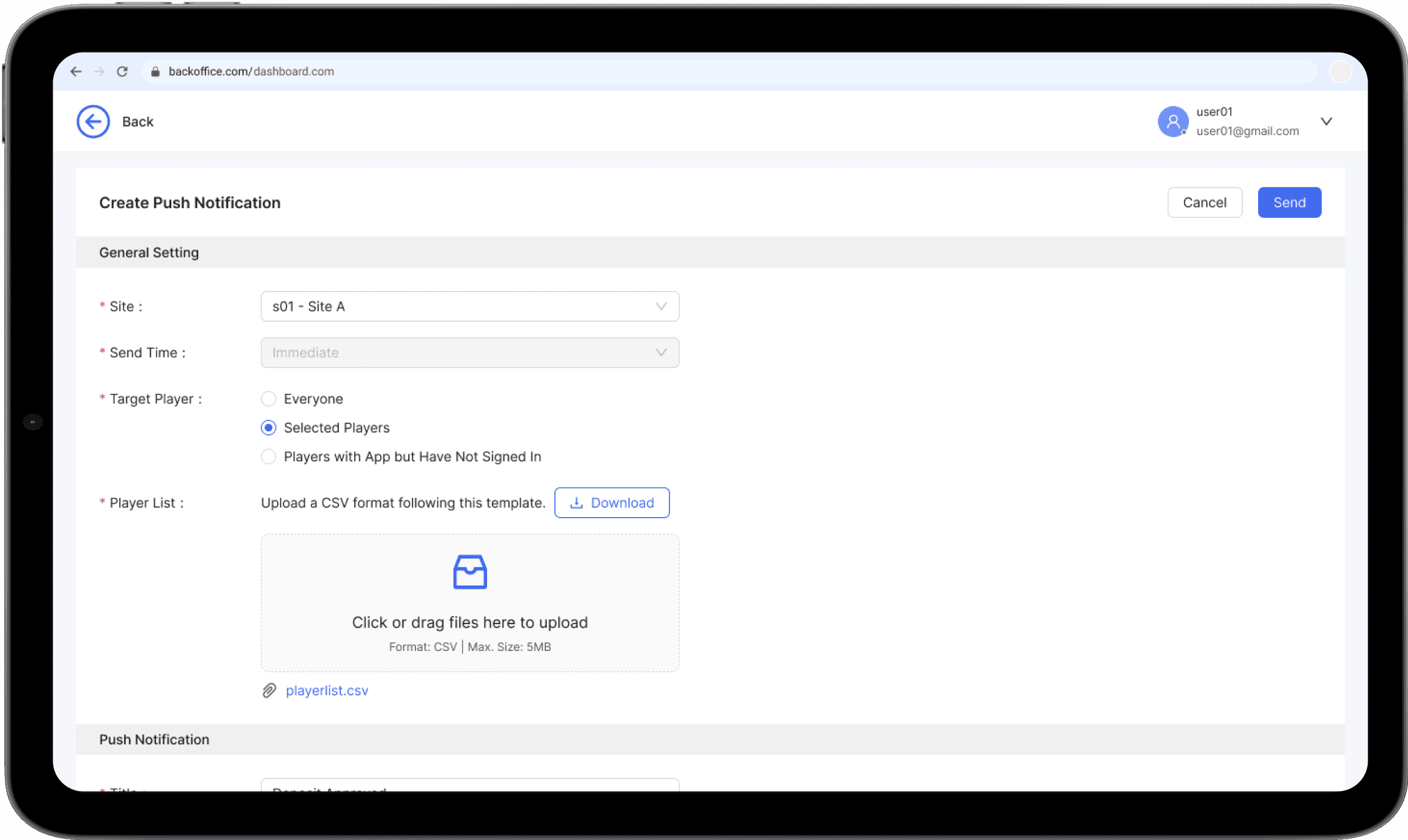Click the browser back arrow
The width and height of the screenshot is (1408, 840).
76,72
